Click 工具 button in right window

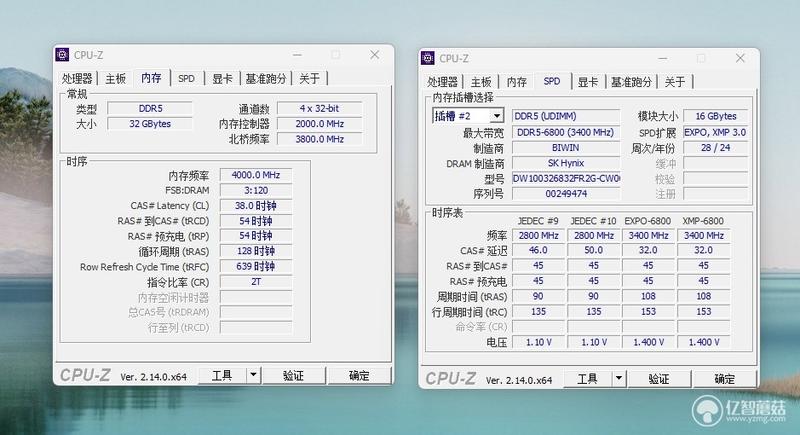pos(587,379)
